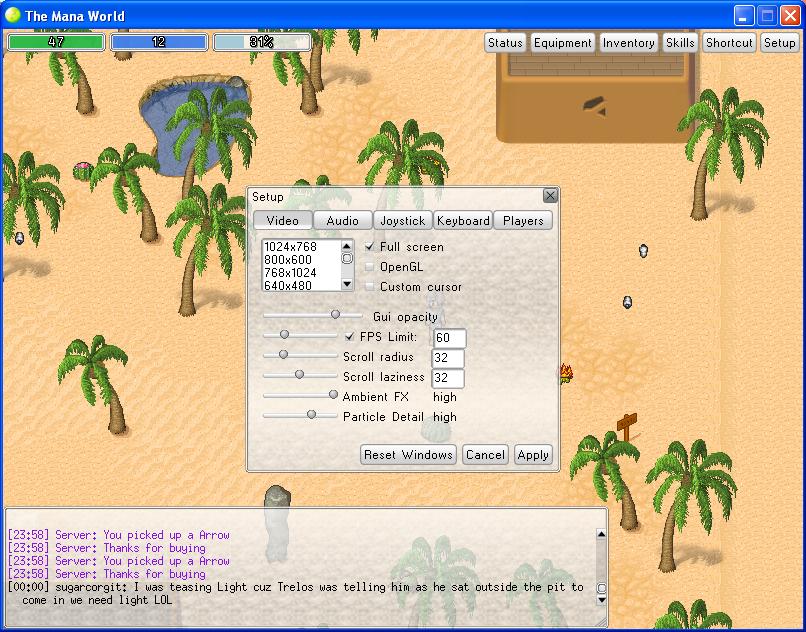
Task: Click the Setup button in top bar
Action: 779,43
